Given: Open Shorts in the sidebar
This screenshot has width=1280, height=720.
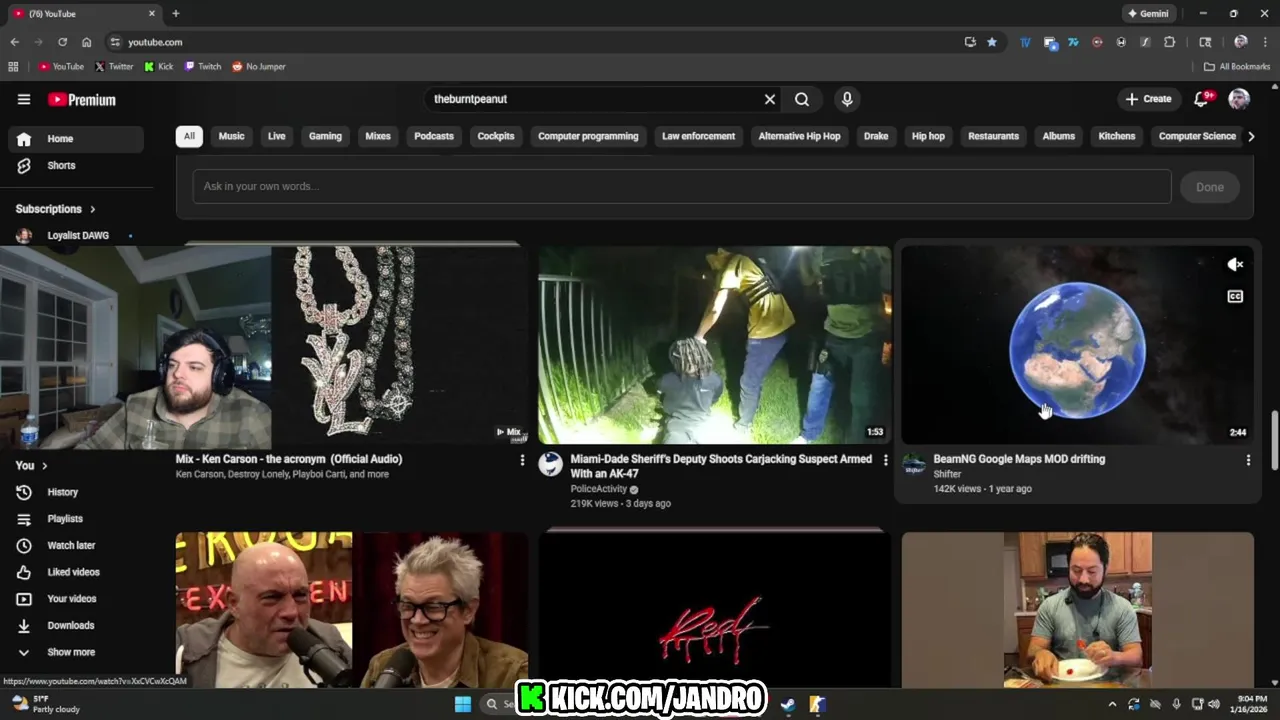Looking at the screenshot, I should (x=76, y=165).
